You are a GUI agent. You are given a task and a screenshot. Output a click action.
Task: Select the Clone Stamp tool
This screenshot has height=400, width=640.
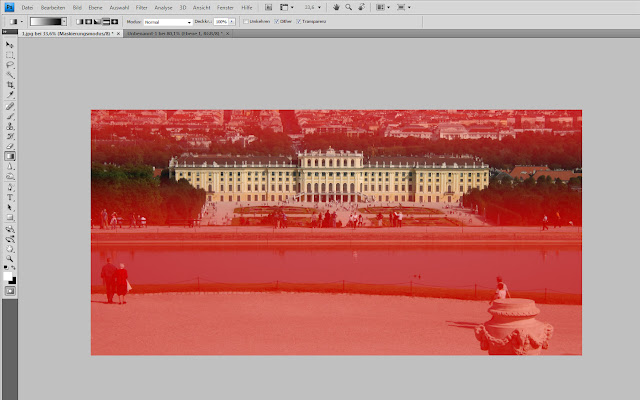[10, 126]
